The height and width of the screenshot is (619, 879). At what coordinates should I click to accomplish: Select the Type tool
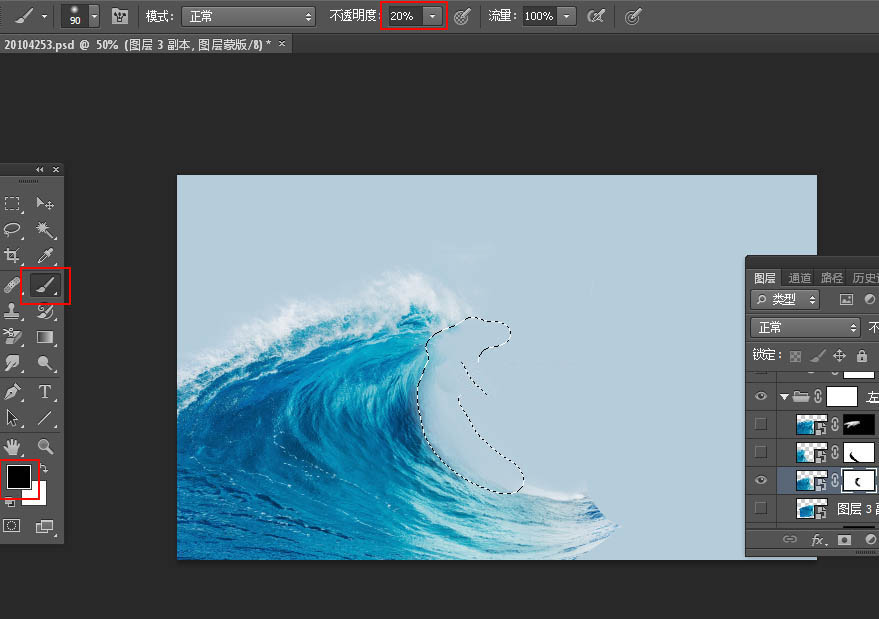45,391
